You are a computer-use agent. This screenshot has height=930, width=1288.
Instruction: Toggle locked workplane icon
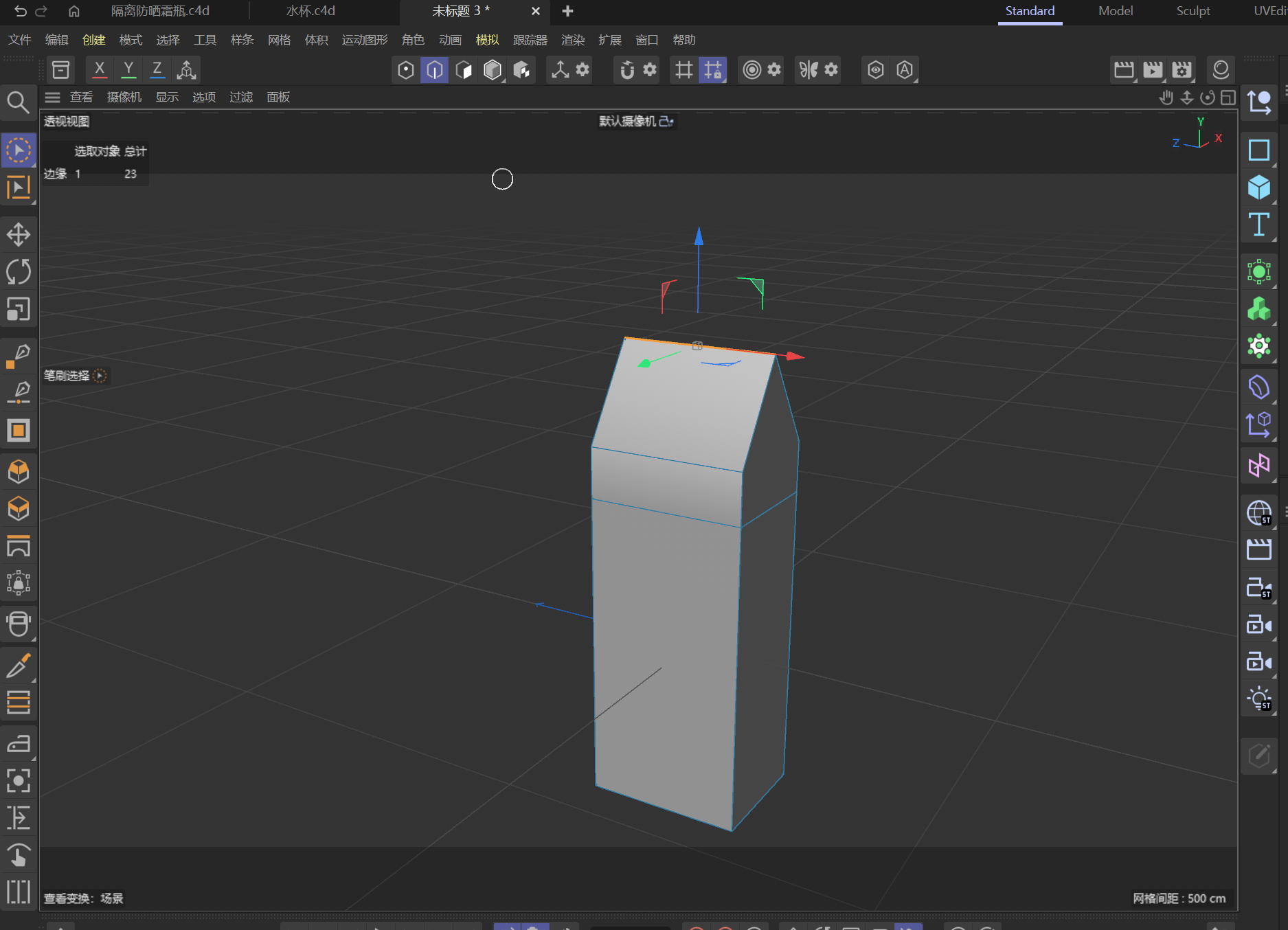point(712,69)
